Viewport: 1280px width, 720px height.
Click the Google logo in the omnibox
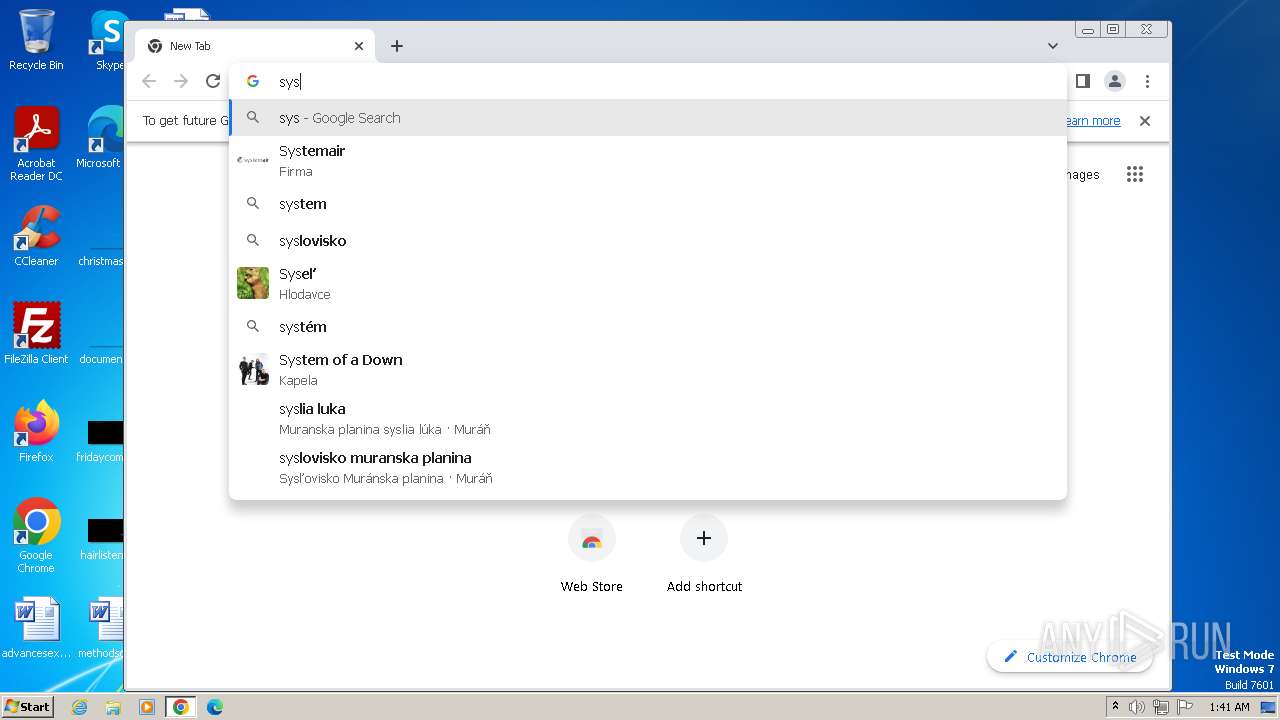pos(253,82)
